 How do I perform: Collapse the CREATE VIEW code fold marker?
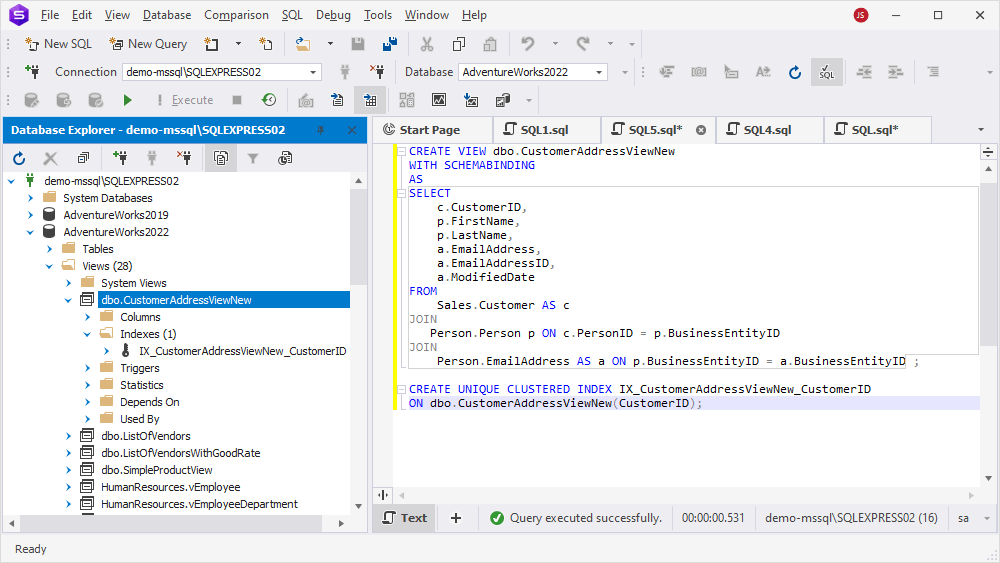tap(402, 151)
